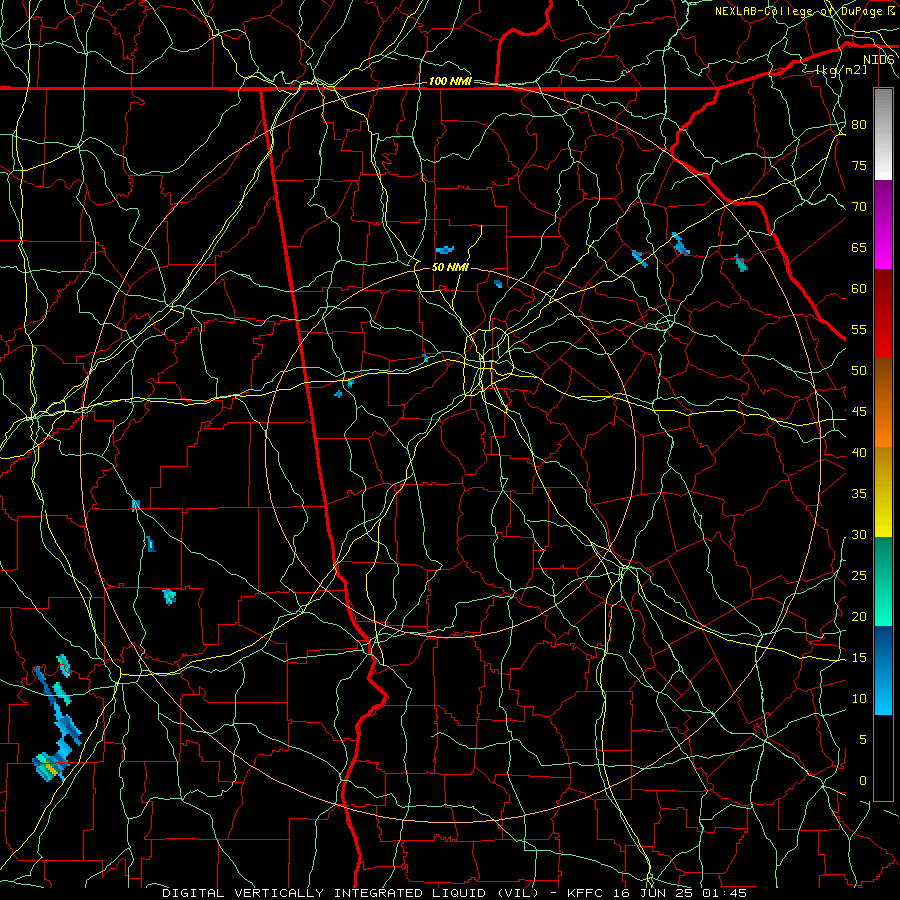Screen dimensions: 900x900
Task: Select the 40 value on color scale
Action: click(x=859, y=453)
